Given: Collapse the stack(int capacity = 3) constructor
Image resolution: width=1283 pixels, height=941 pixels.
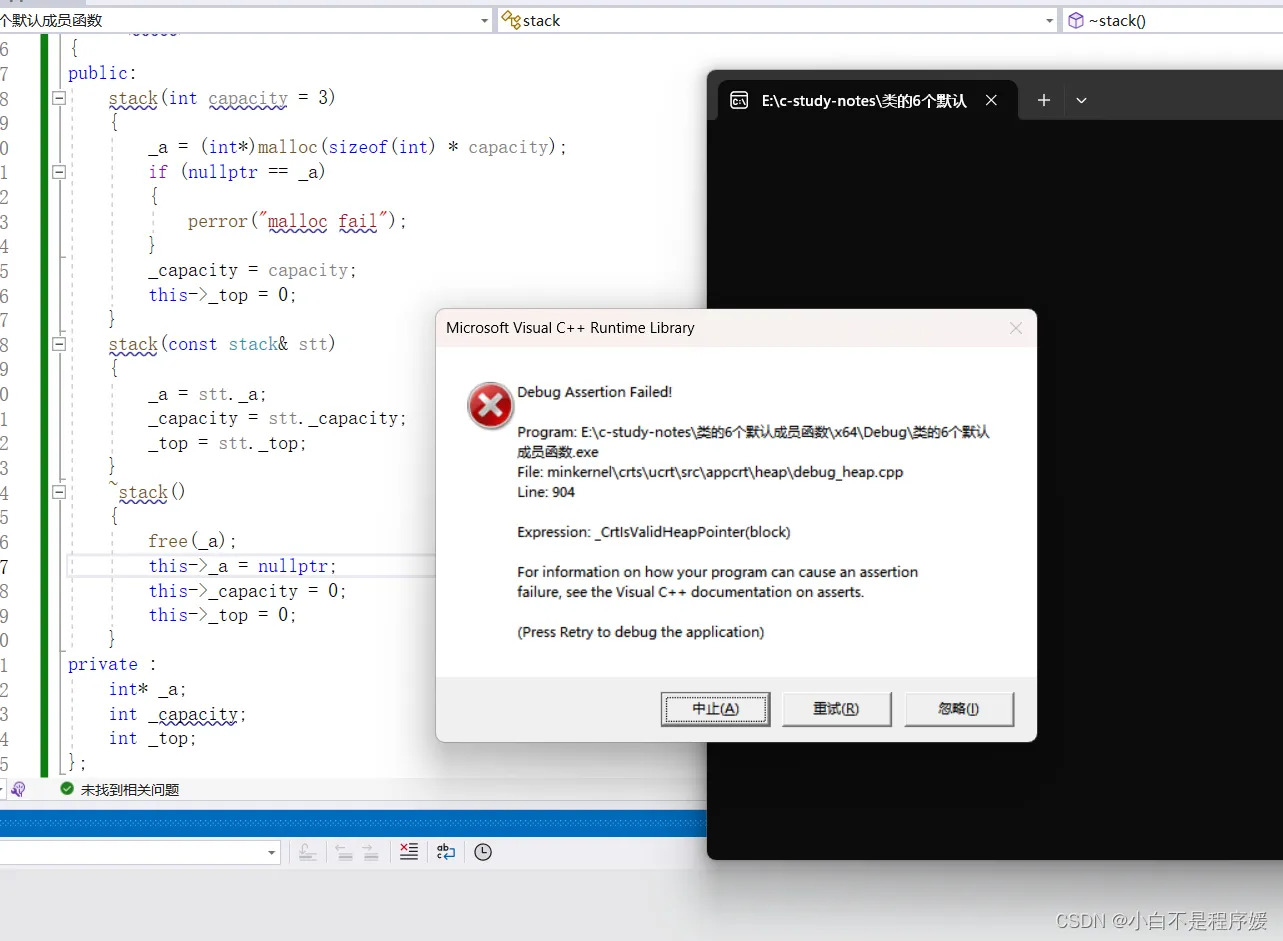Looking at the screenshot, I should click(59, 98).
